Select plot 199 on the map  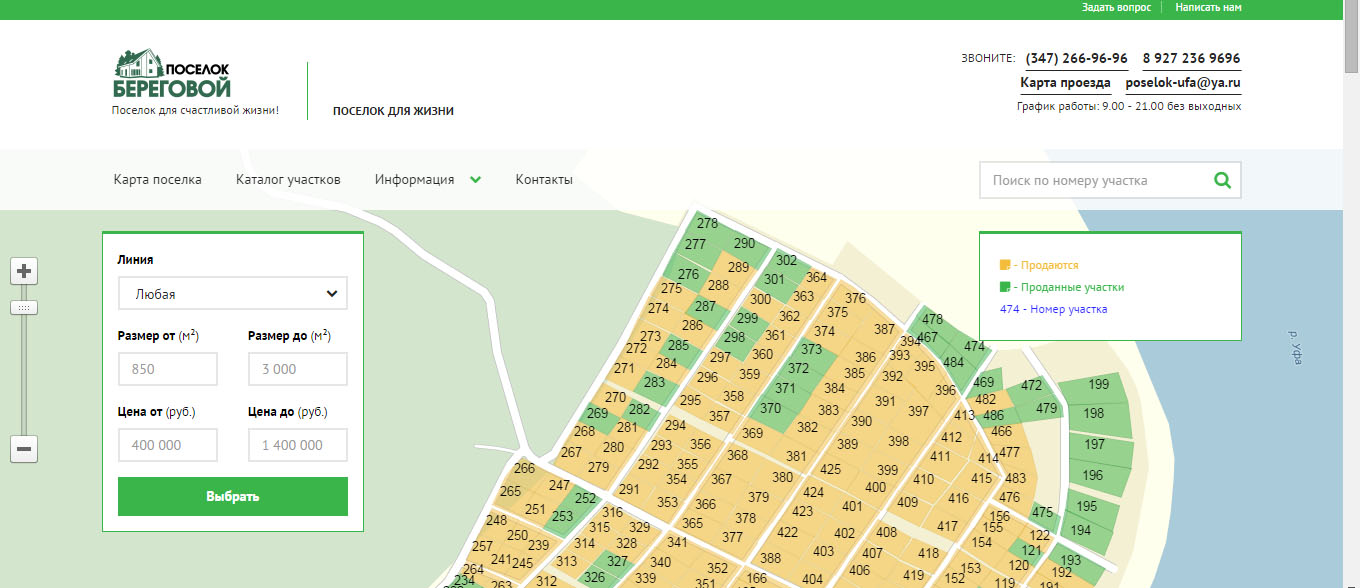(1098, 385)
